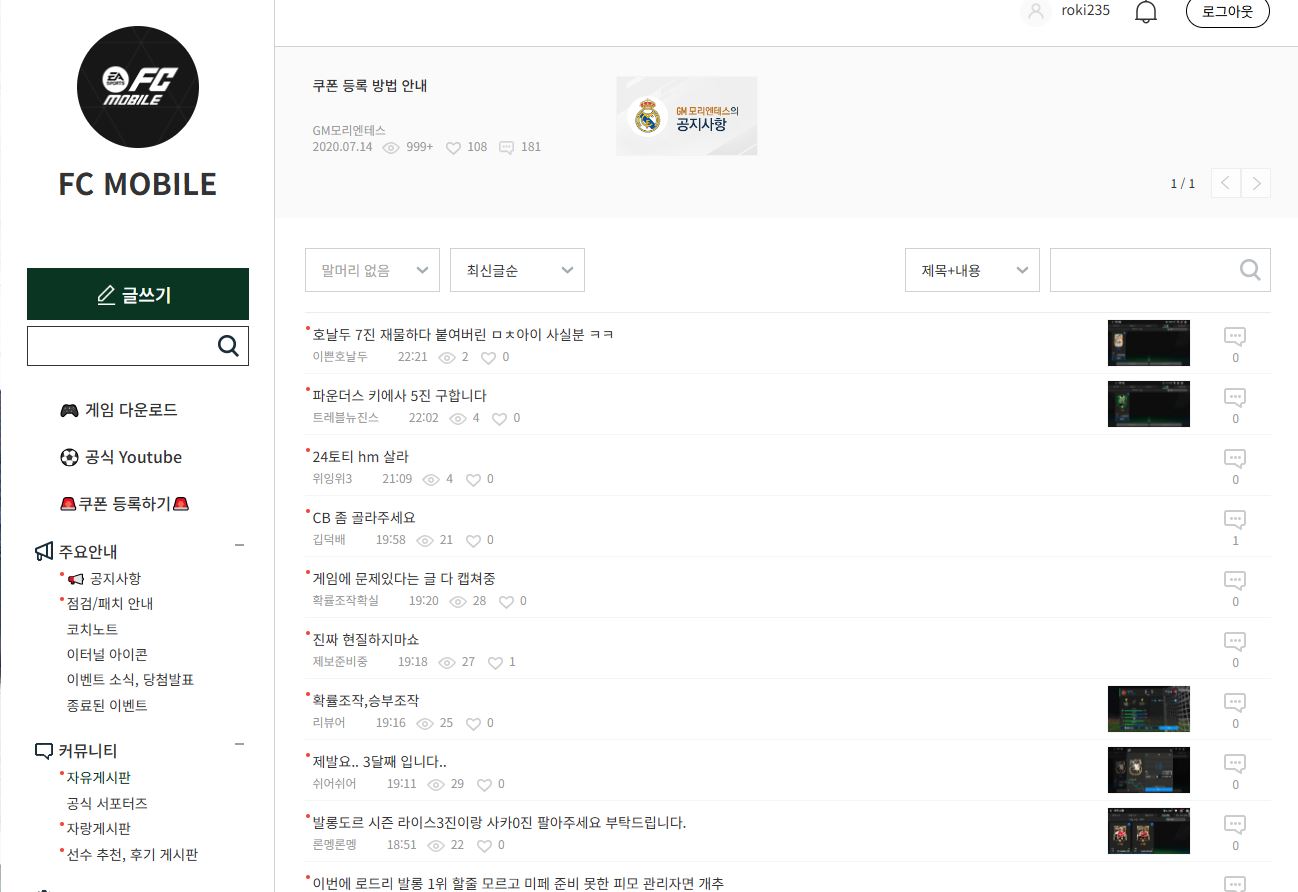Collapse the 주요안내 section
The image size is (1298, 892).
(x=239, y=545)
